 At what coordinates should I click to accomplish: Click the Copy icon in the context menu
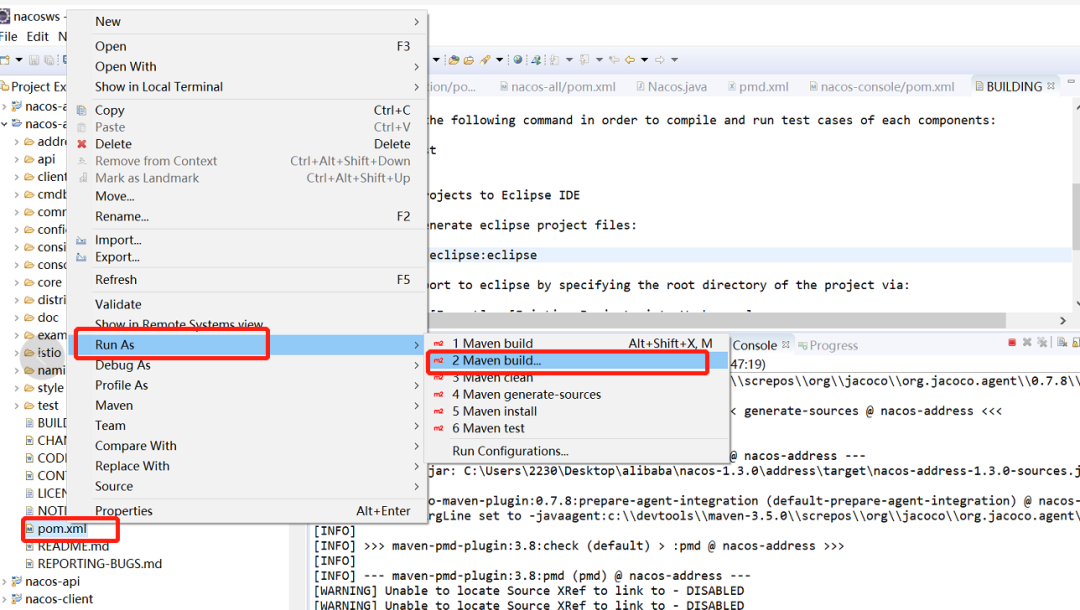click(x=81, y=110)
